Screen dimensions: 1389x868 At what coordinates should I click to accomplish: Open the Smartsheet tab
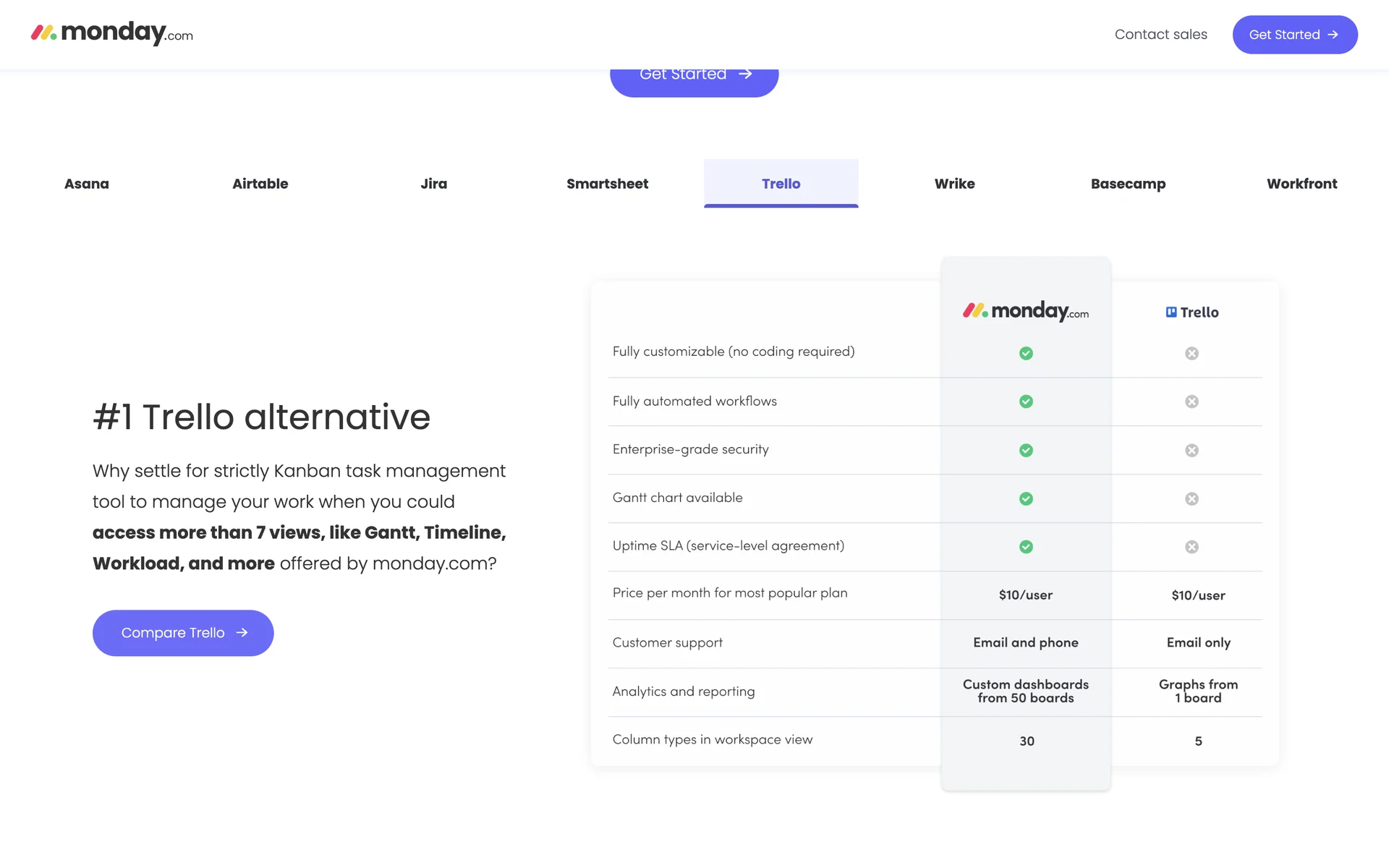point(607,184)
